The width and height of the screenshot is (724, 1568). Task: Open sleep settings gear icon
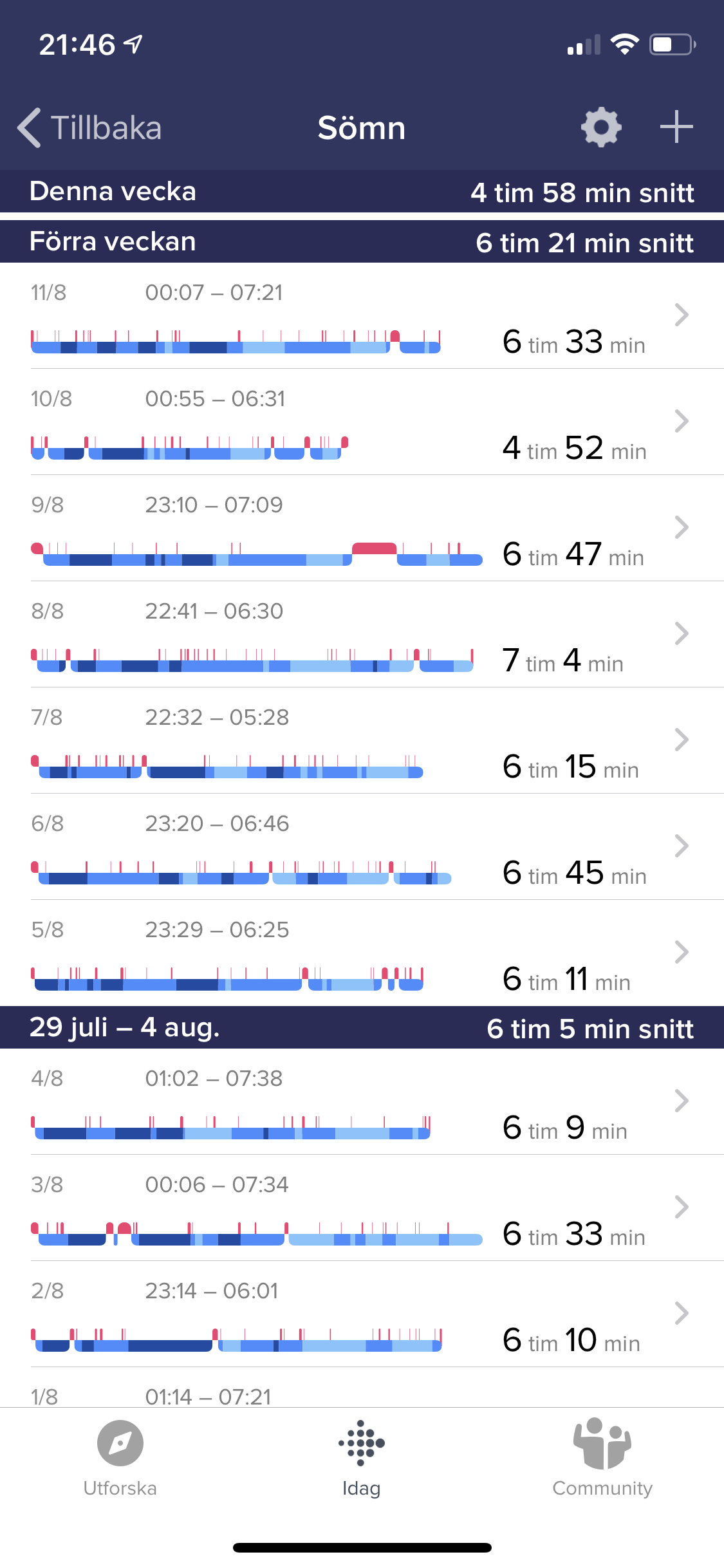point(601,127)
